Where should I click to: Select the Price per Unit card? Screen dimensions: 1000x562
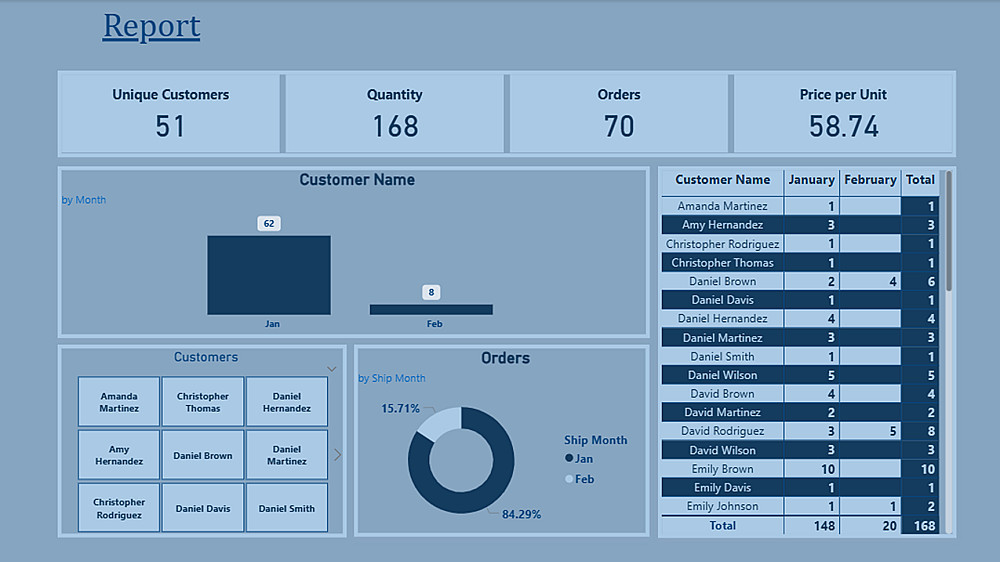843,114
